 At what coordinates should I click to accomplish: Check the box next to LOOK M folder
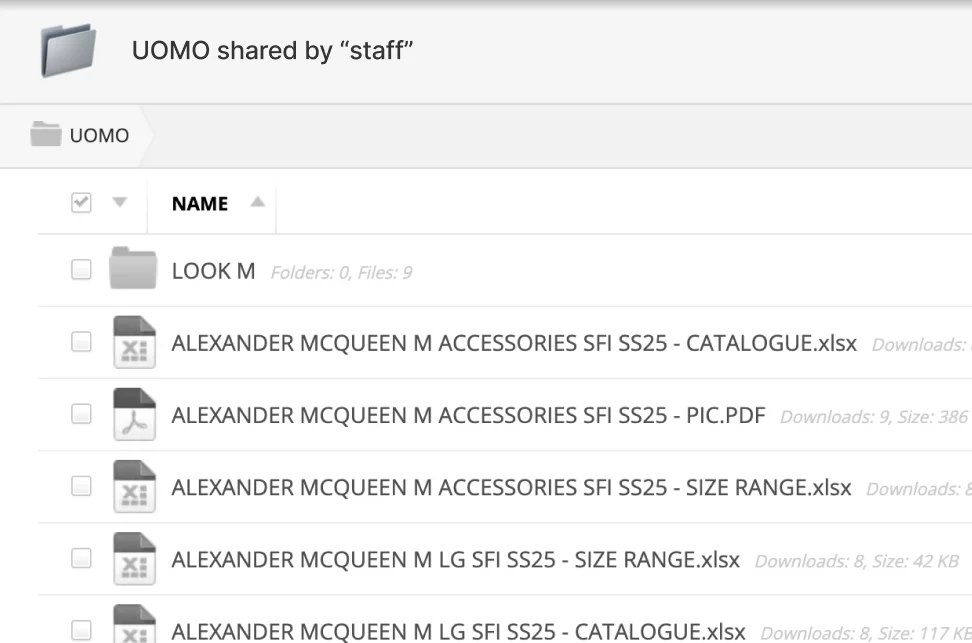click(81, 270)
